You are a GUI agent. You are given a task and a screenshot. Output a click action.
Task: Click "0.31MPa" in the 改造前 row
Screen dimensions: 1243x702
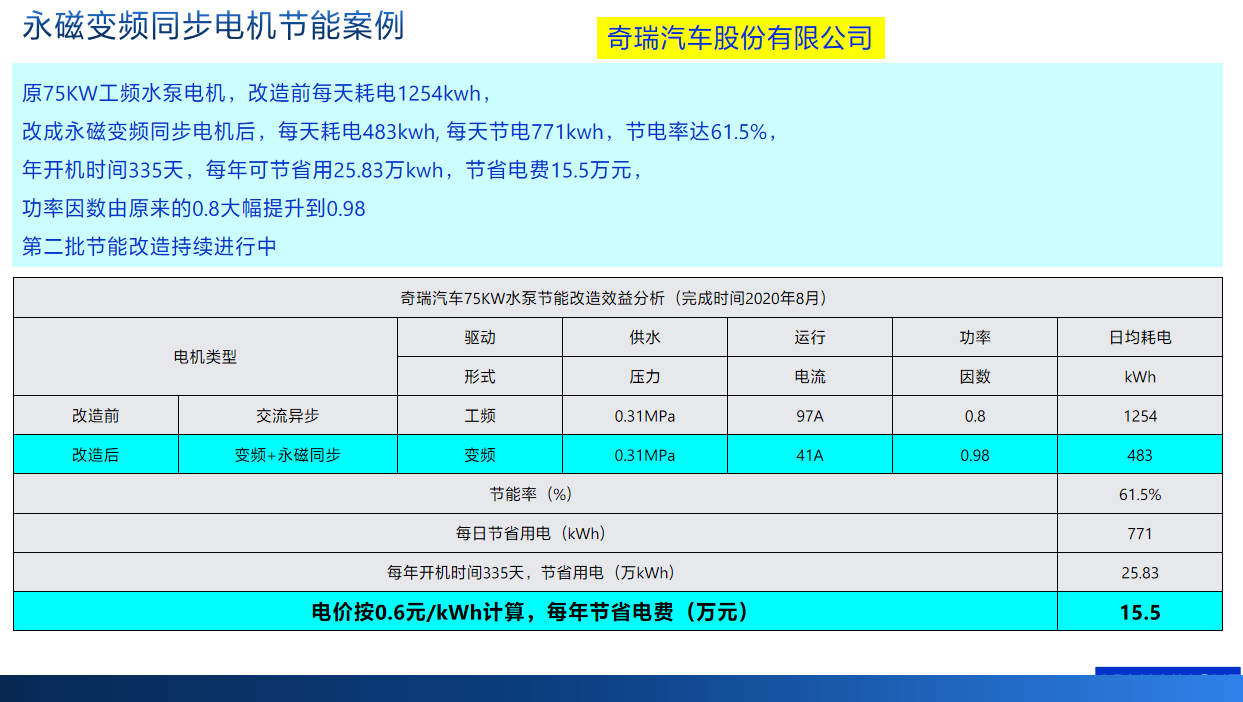pos(645,416)
